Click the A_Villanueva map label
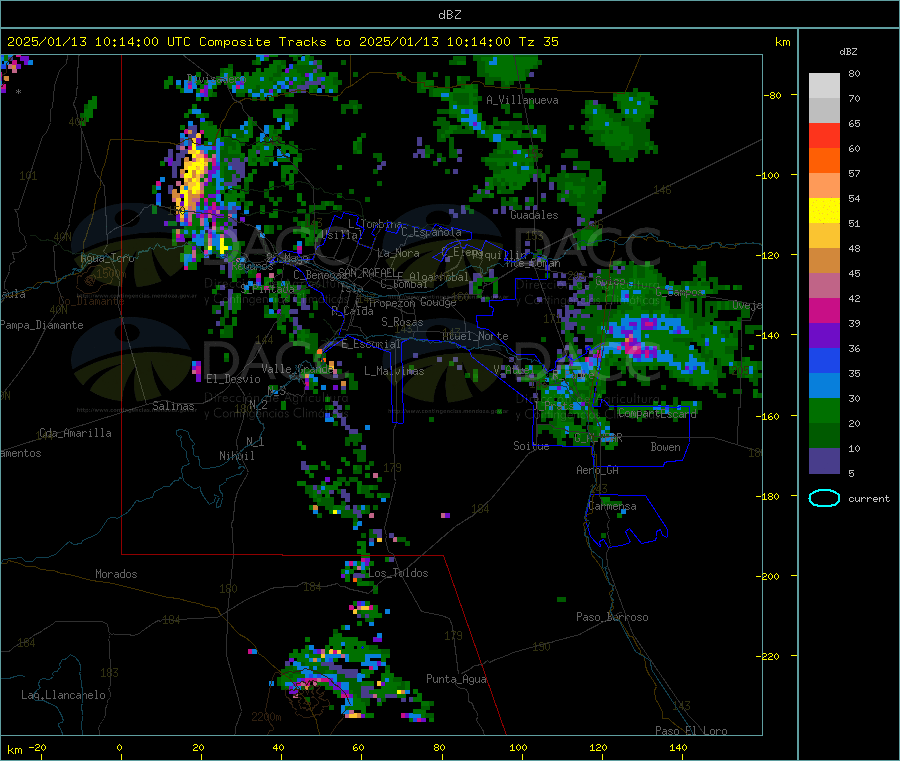 [522, 100]
